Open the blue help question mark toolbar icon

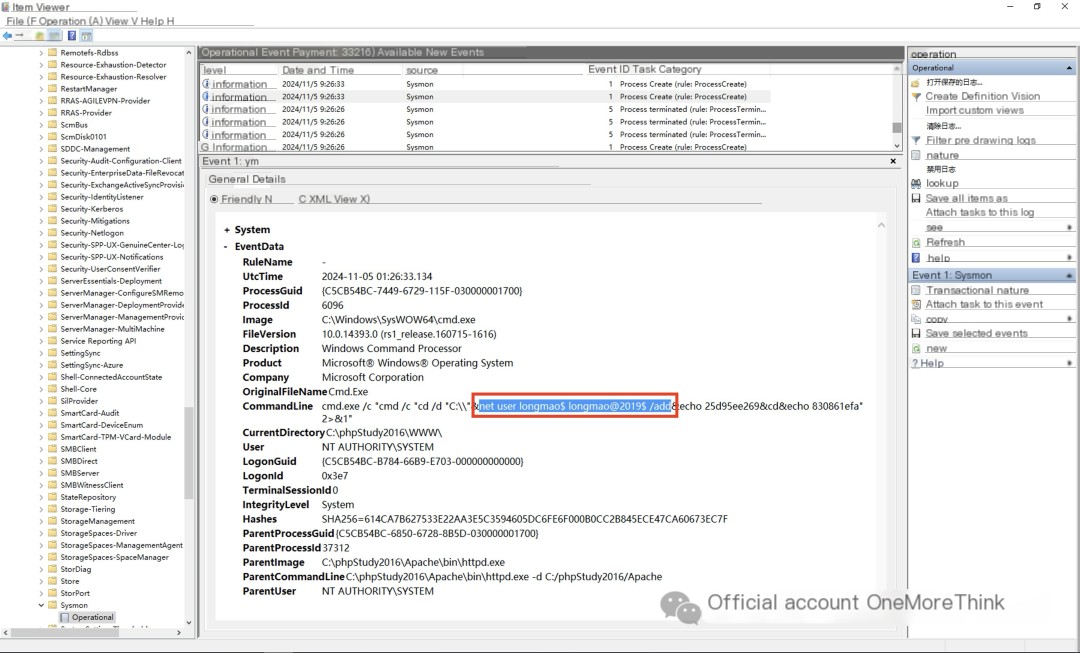72,36
